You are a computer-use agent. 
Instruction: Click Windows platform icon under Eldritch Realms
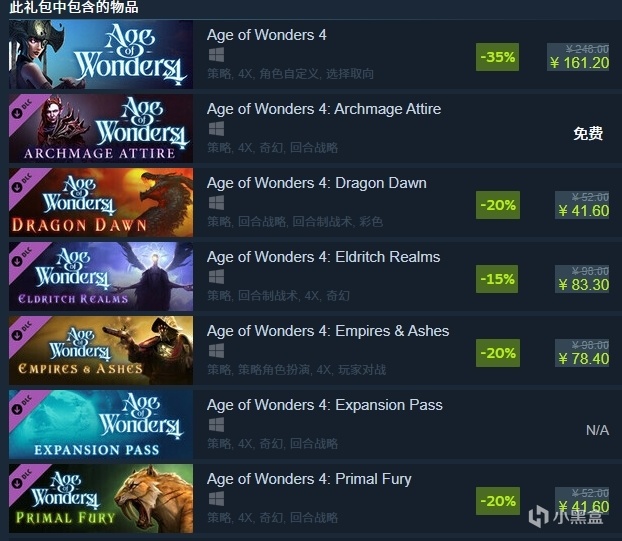[x=216, y=277]
